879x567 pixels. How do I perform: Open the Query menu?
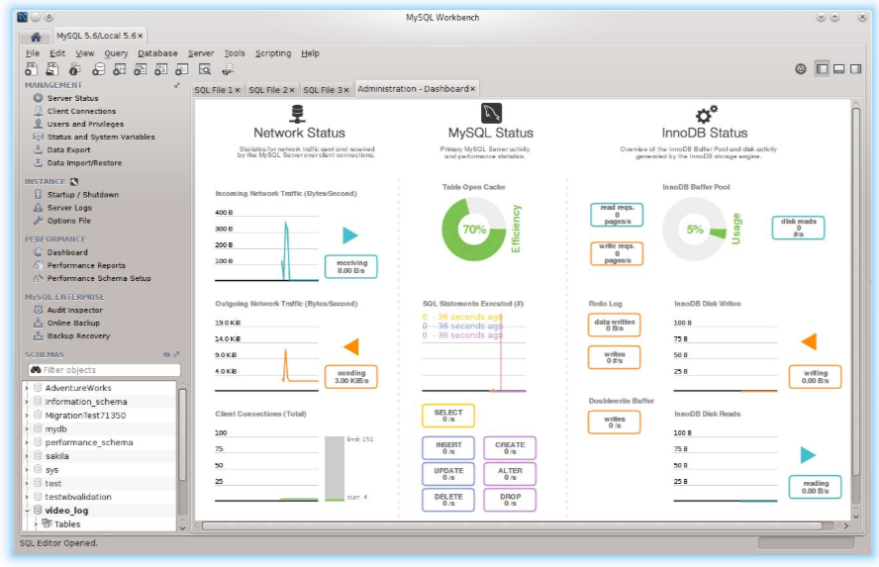[x=116, y=53]
